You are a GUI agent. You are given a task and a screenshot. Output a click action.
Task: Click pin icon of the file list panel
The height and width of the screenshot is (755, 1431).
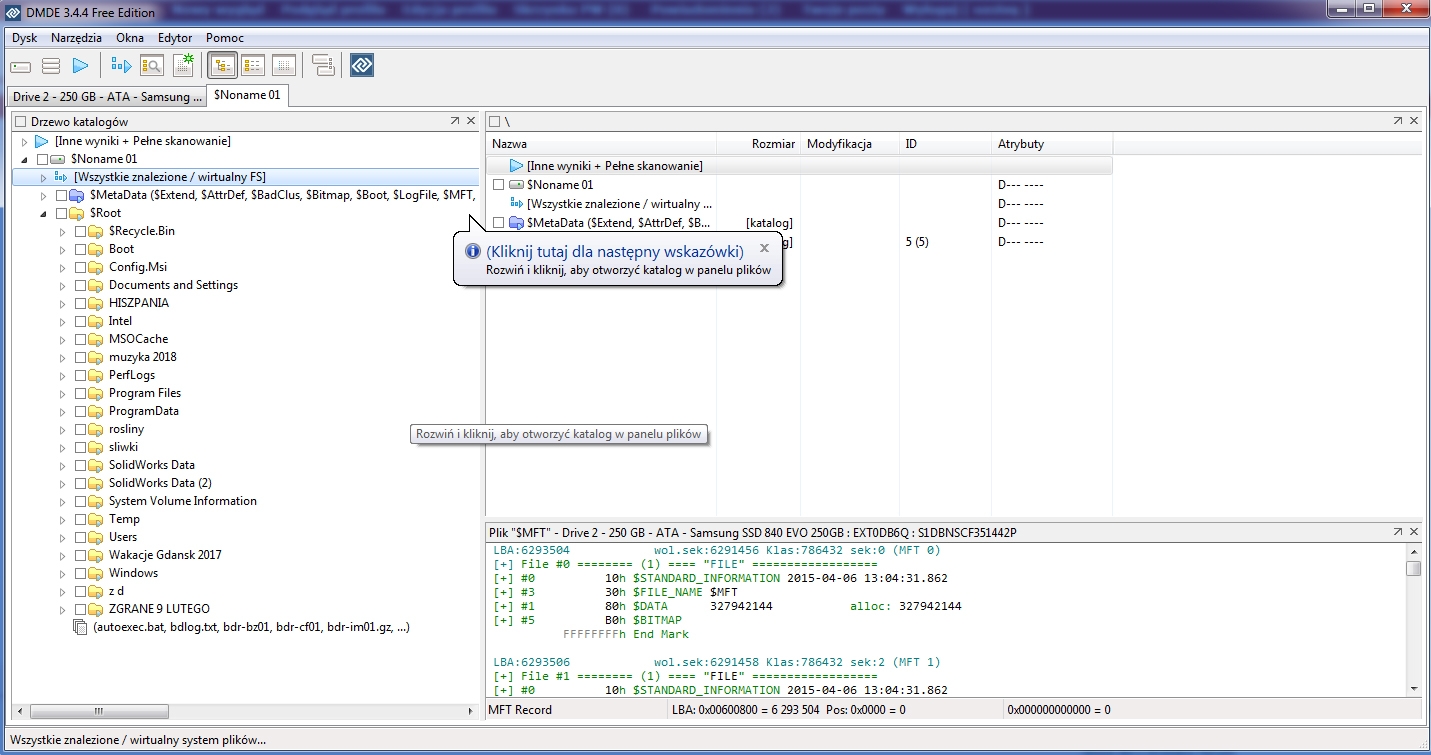(1398, 121)
